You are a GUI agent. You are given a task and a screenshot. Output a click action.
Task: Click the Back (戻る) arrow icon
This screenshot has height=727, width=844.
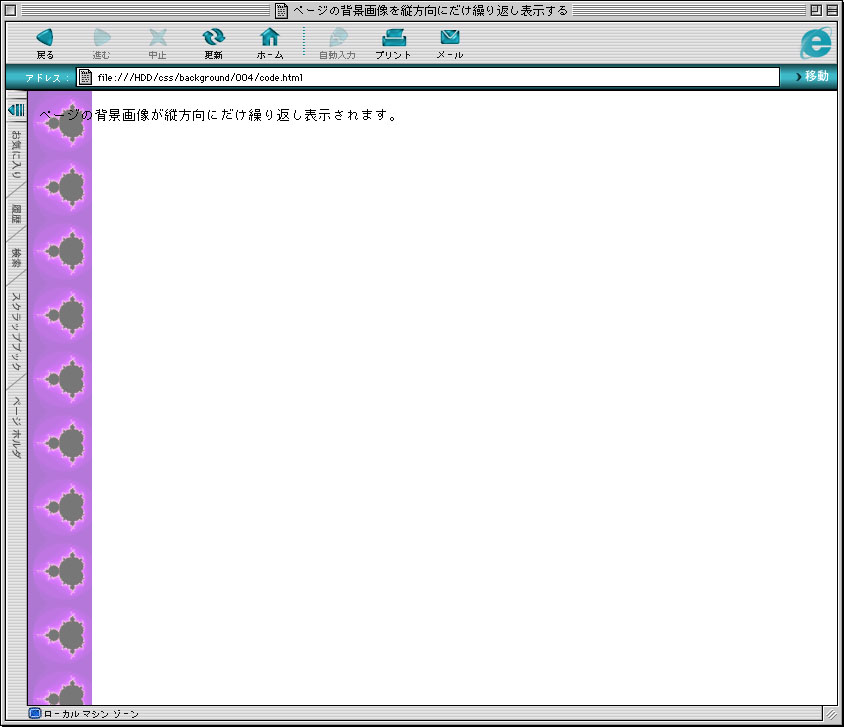point(45,38)
